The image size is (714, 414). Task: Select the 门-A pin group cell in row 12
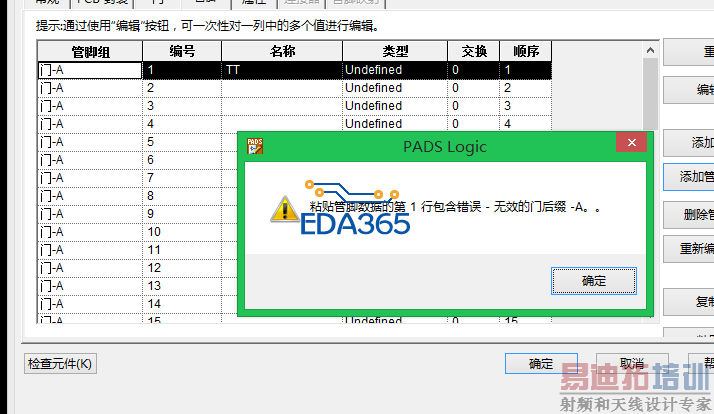click(90, 268)
